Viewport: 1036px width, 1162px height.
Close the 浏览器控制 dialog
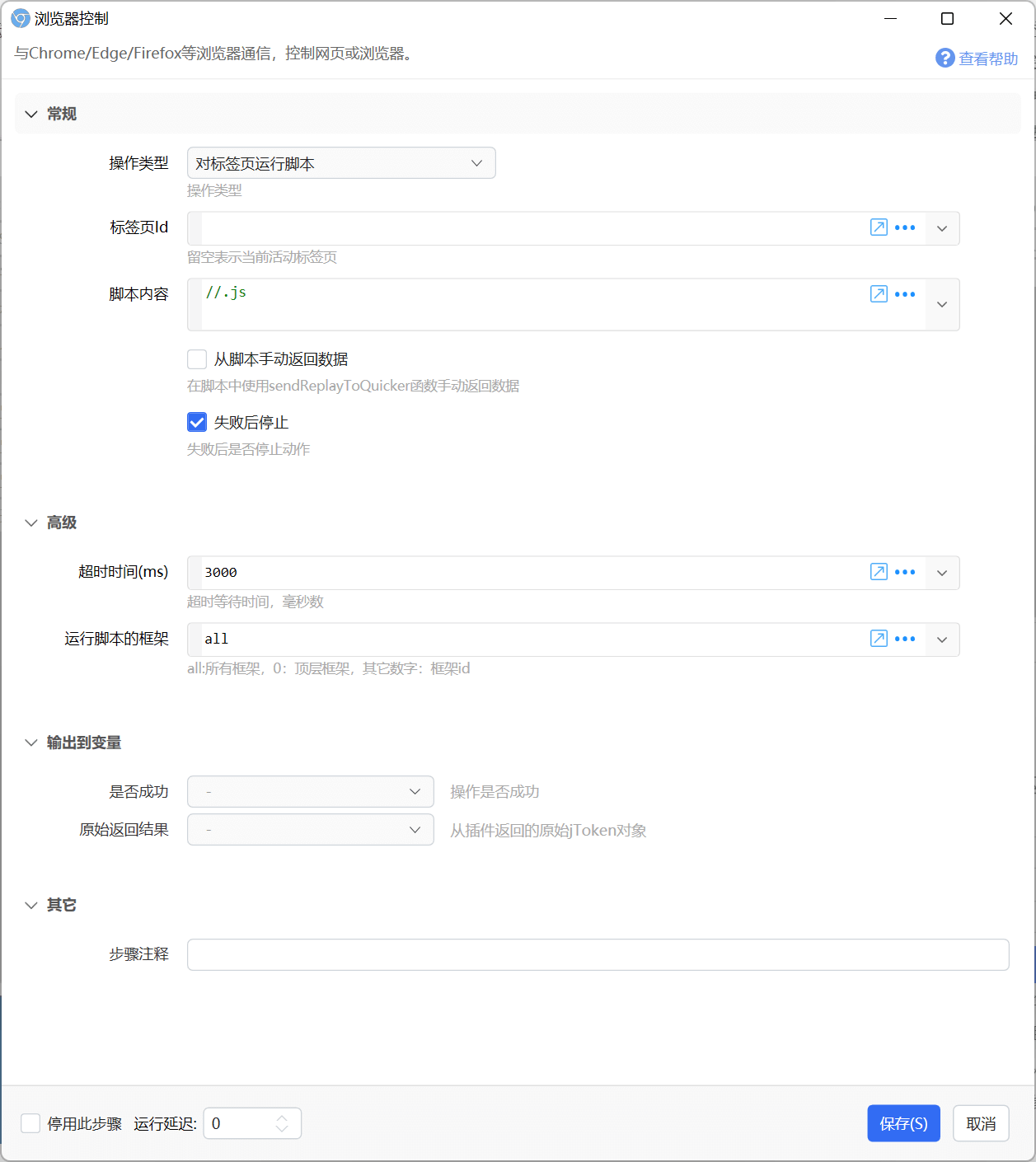tap(1006, 18)
